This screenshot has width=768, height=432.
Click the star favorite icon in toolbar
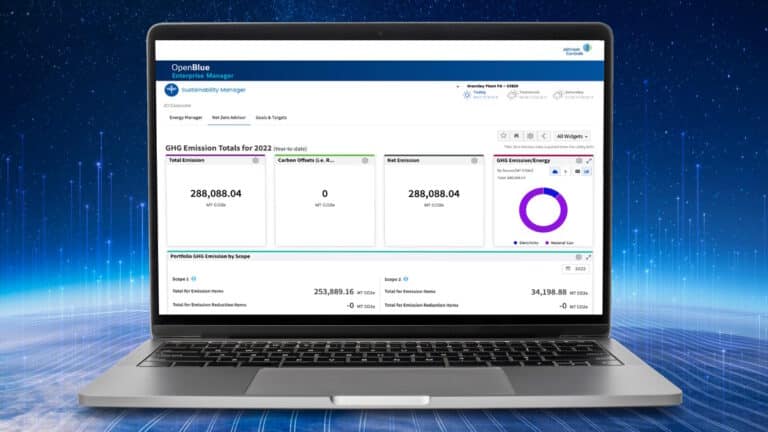(503, 136)
